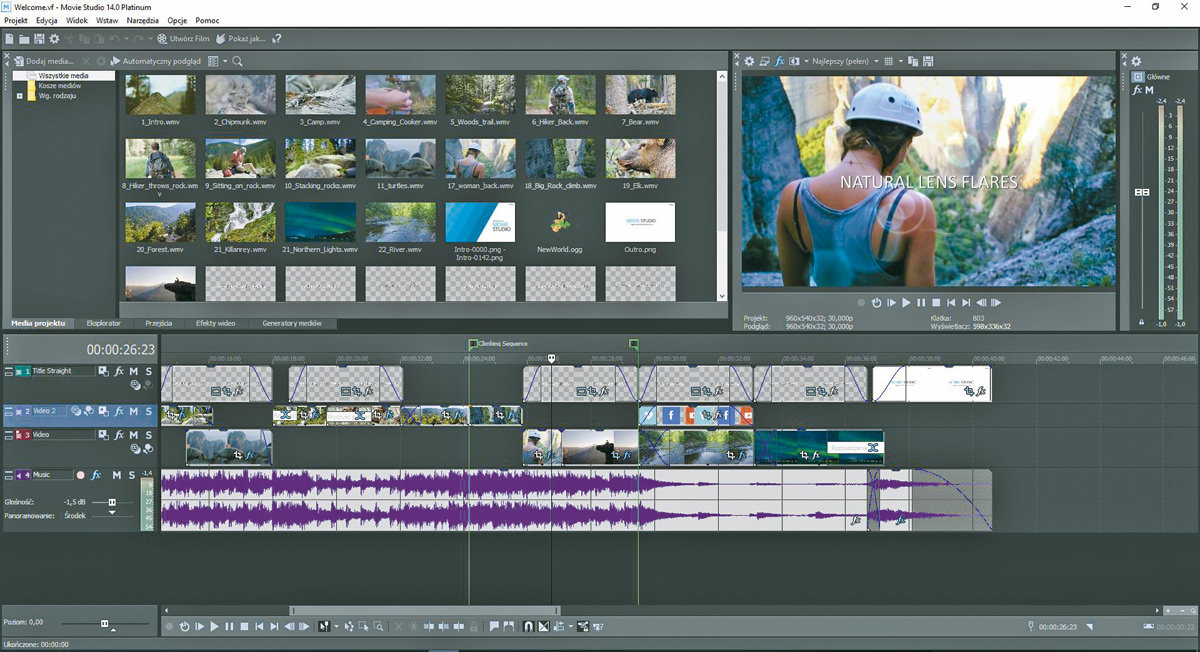
Task: Save snapshot of preview frame to file
Action: pos(930,61)
